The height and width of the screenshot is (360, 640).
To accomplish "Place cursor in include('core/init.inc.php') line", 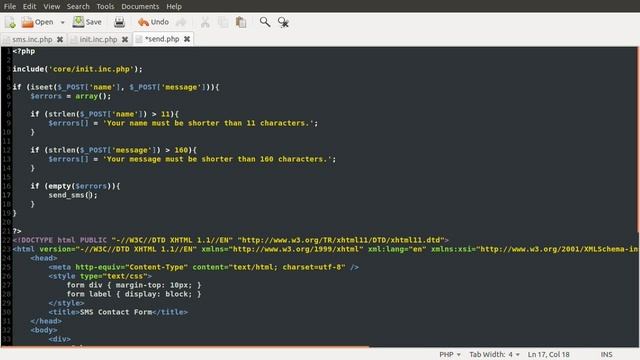I will tap(78, 69).
